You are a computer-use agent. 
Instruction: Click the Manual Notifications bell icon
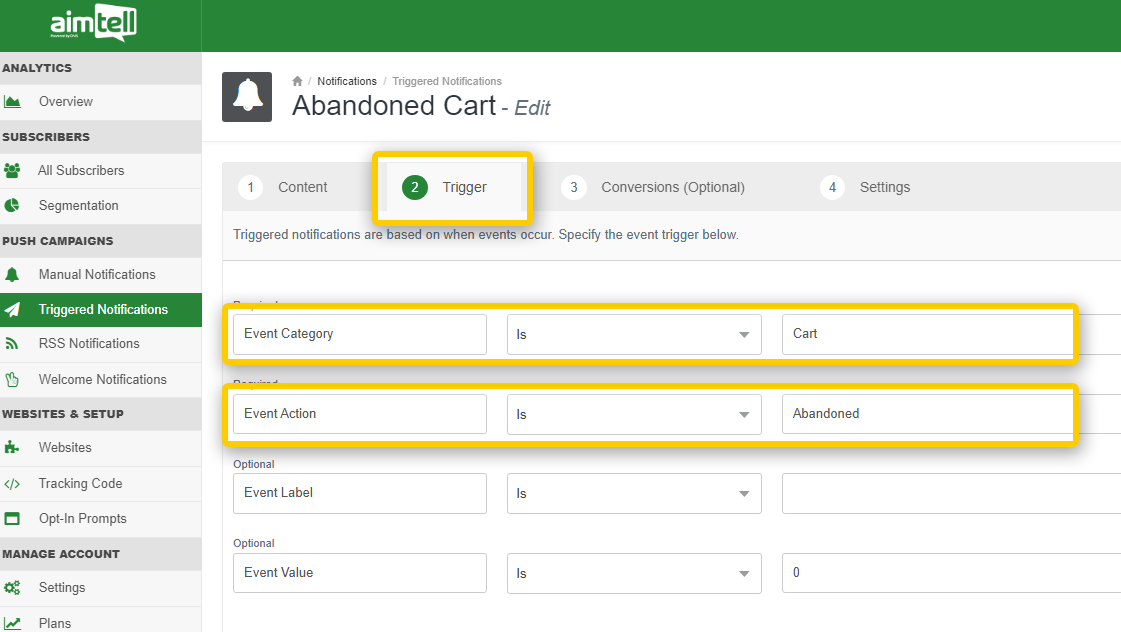[12, 275]
